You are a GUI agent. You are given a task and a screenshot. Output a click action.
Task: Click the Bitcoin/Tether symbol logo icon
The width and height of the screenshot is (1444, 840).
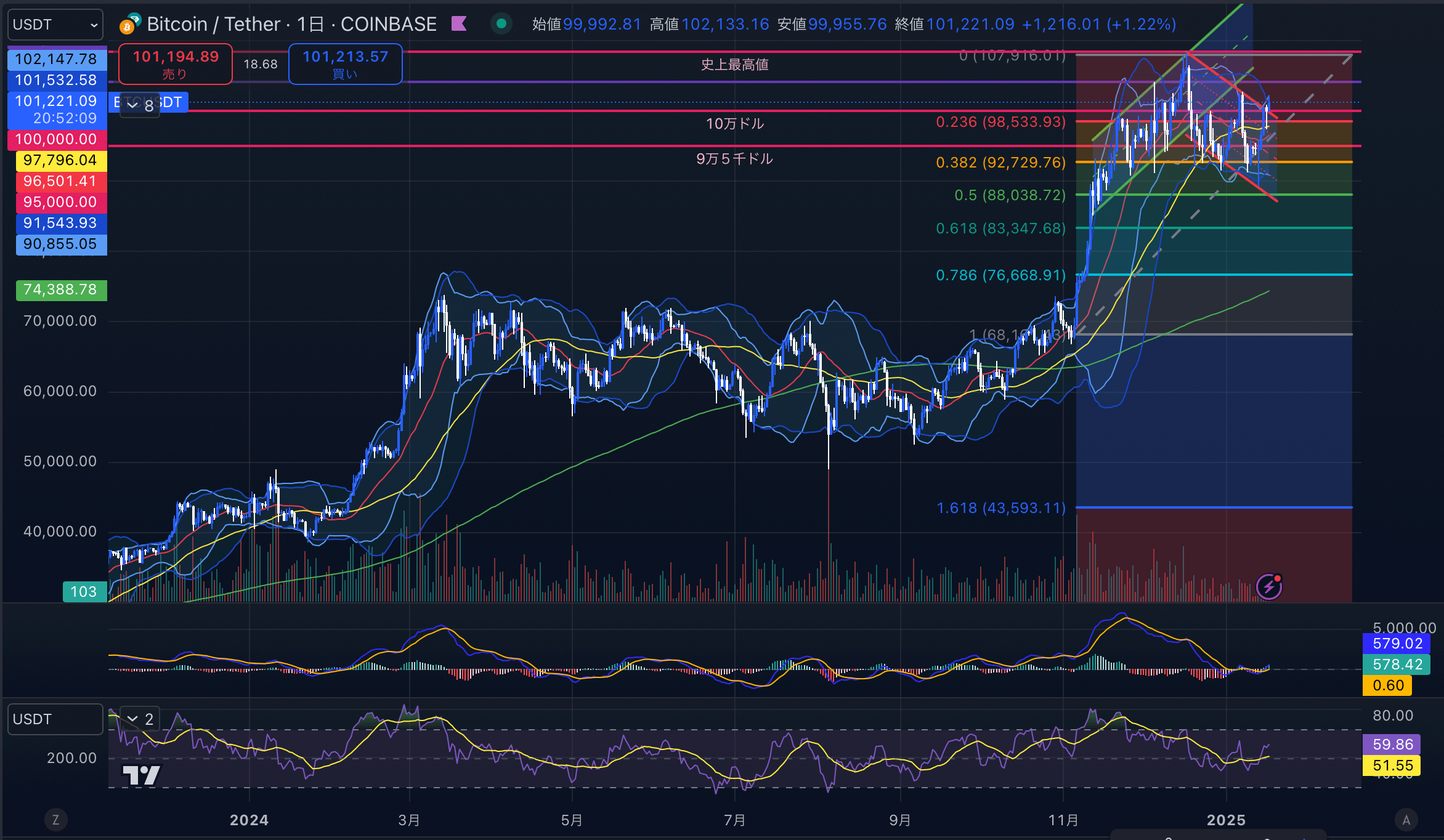[x=130, y=23]
